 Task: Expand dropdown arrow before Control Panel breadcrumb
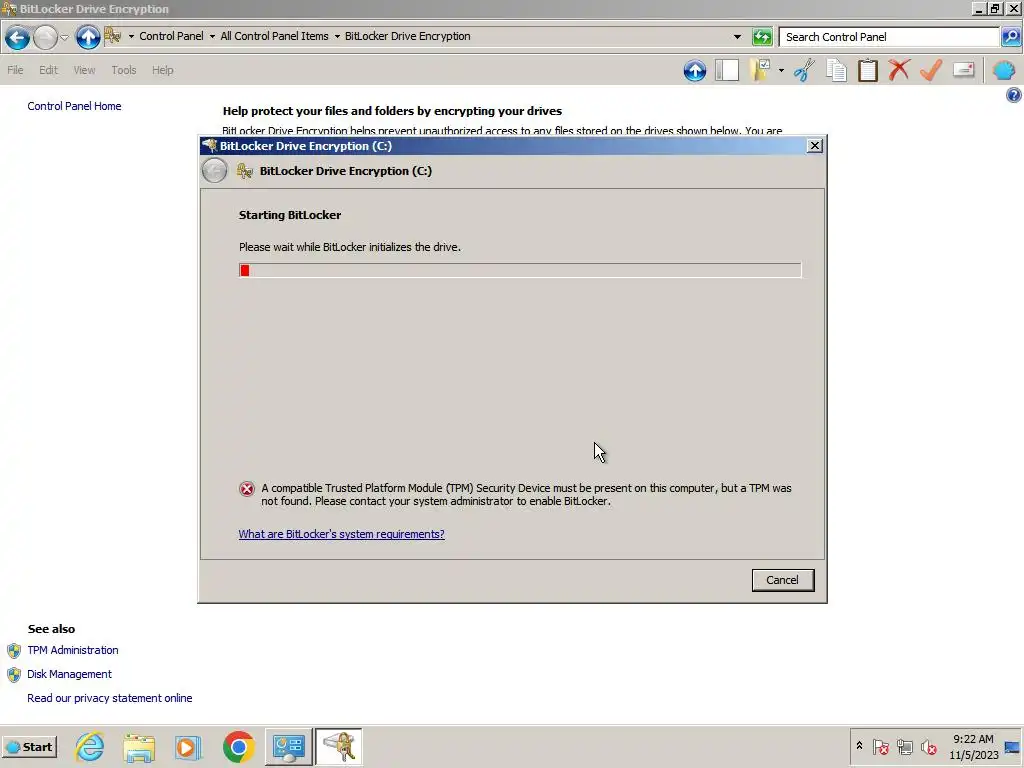(x=131, y=37)
